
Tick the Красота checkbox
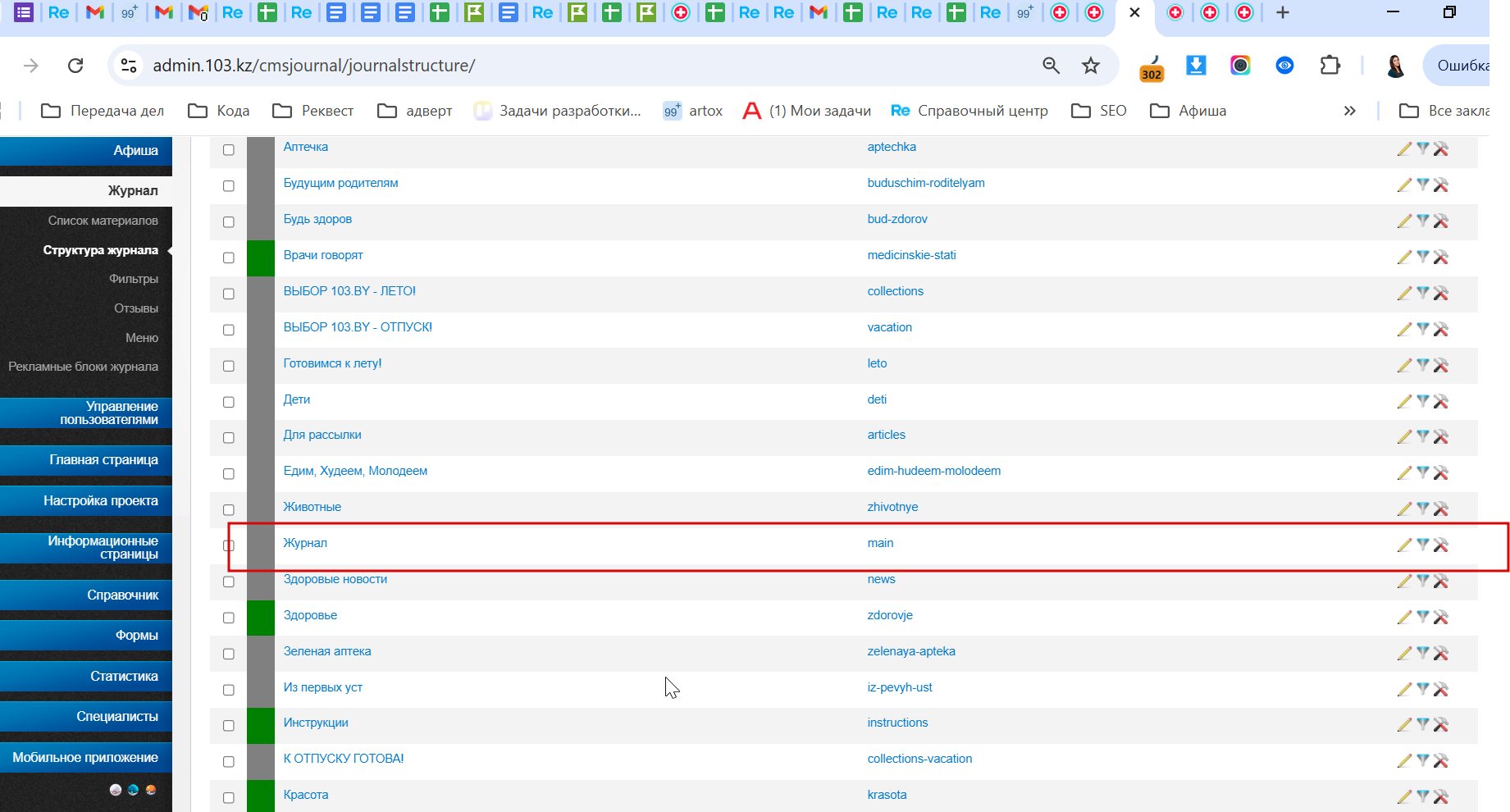click(x=229, y=798)
